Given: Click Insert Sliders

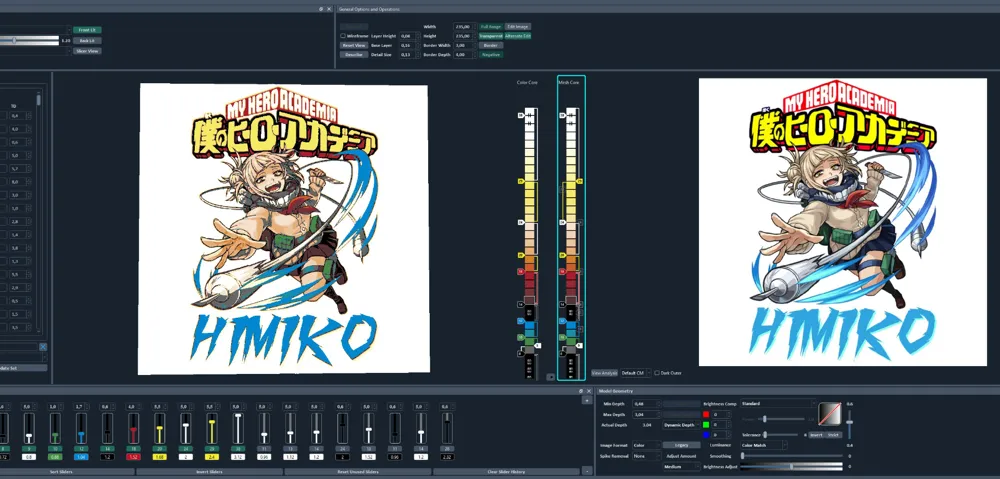Looking at the screenshot, I should [209, 472].
